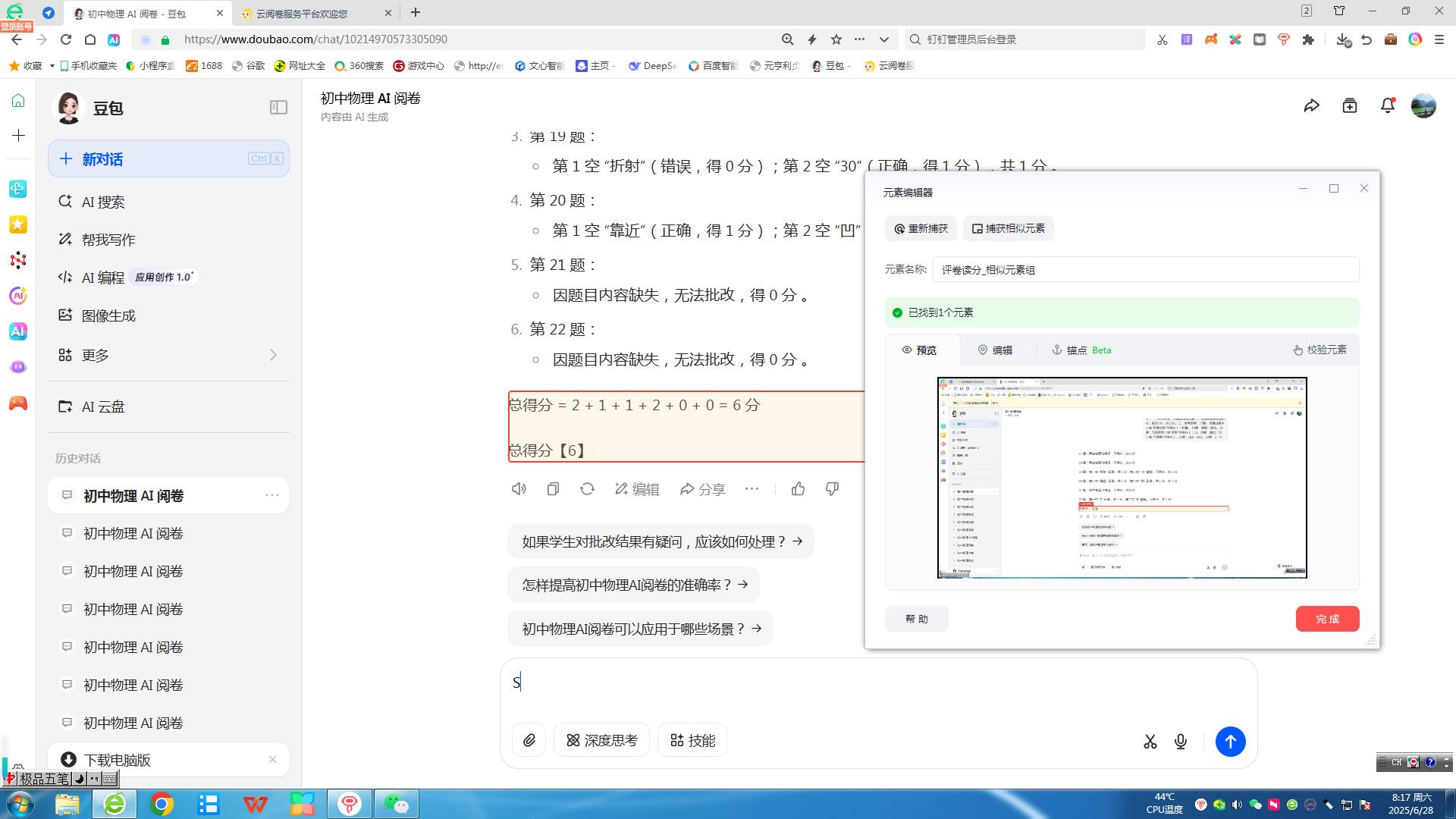1456x819 pixels.
Task: Expand the 更多 menu chevron
Action: (273, 355)
